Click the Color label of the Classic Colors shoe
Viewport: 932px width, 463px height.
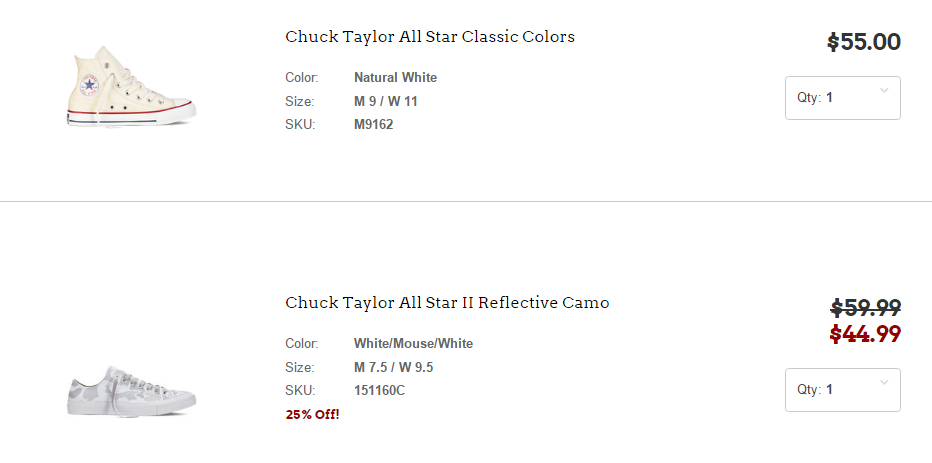[301, 78]
